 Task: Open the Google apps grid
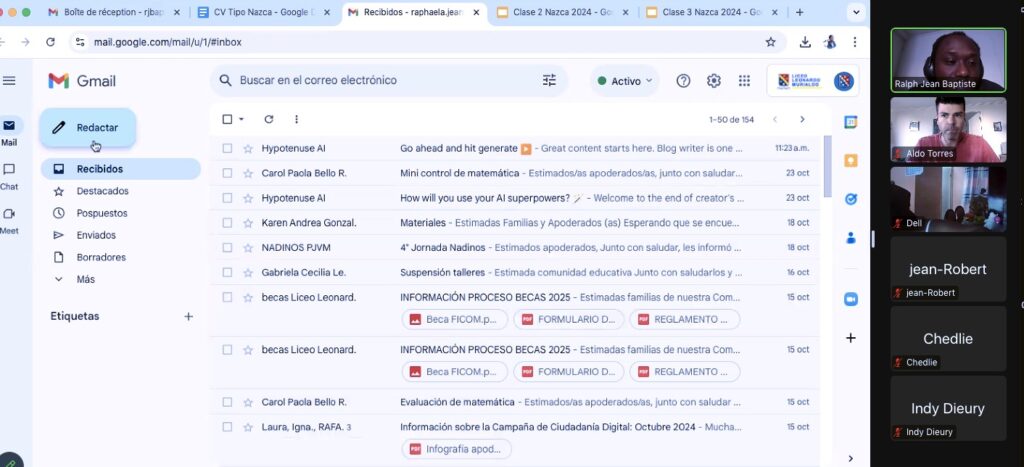[744, 81]
